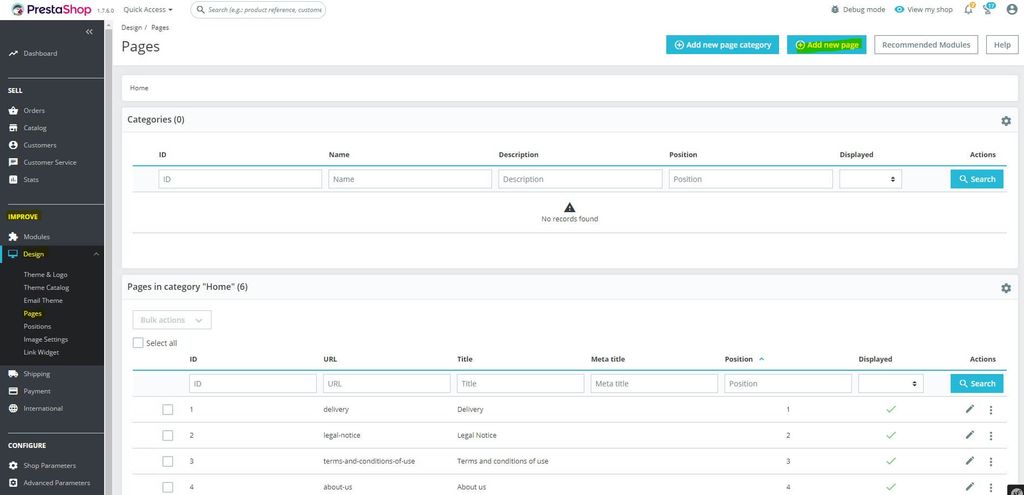This screenshot has height=495, width=1024.
Task: Toggle displayed status for Delivery page
Action: tap(891, 409)
